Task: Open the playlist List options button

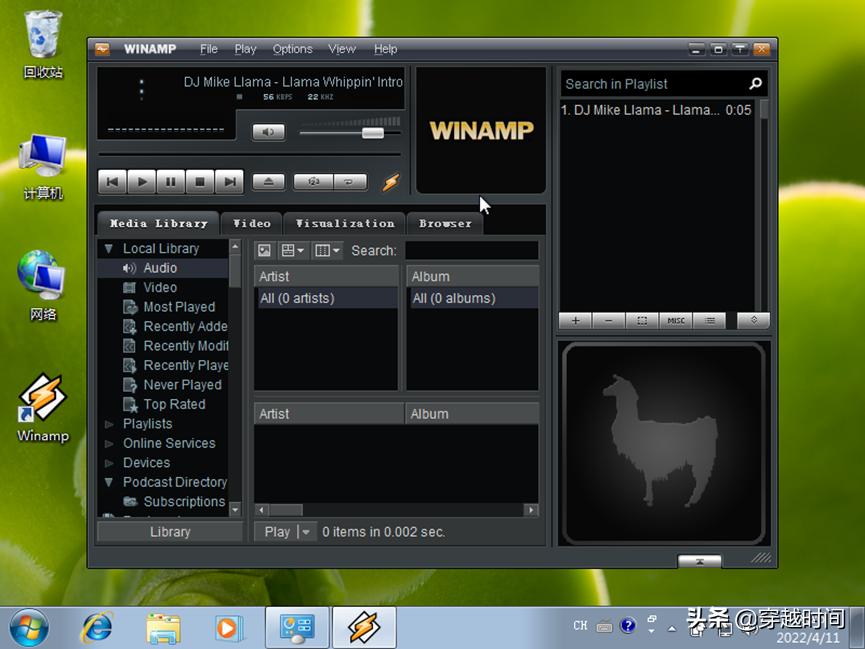Action: pyautogui.click(x=709, y=321)
